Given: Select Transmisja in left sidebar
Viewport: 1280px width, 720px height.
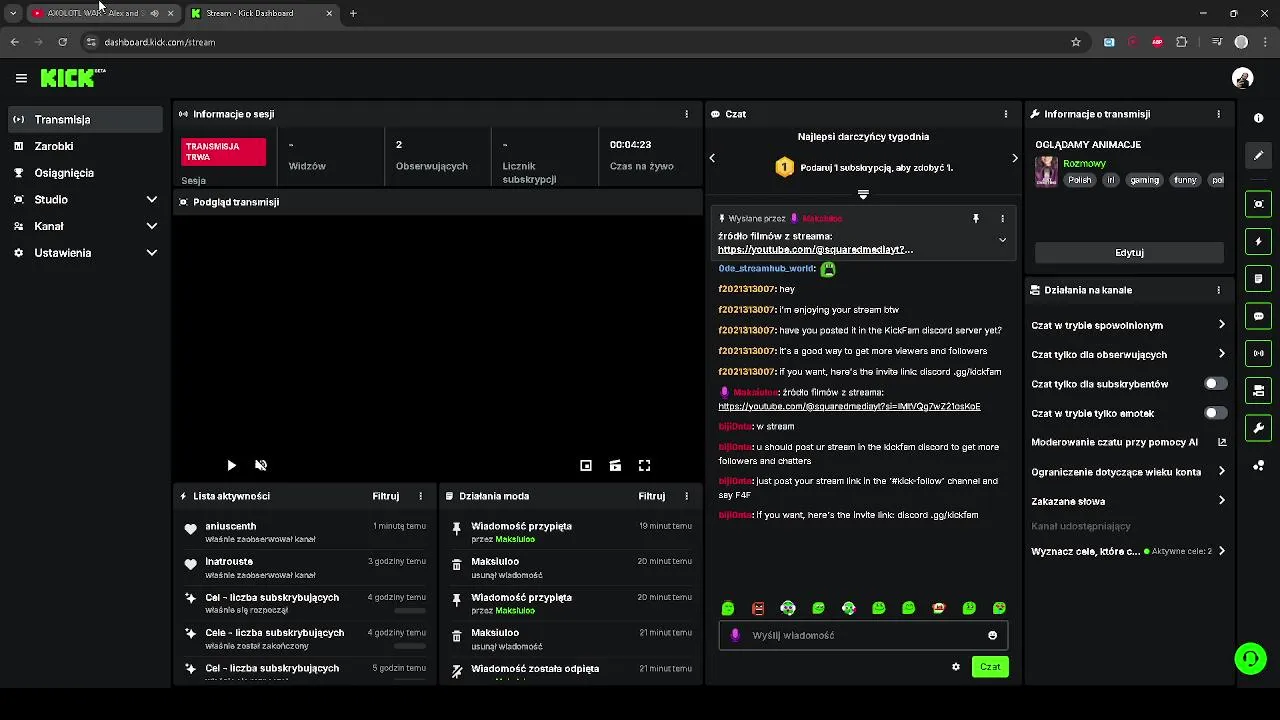Looking at the screenshot, I should click(x=86, y=119).
